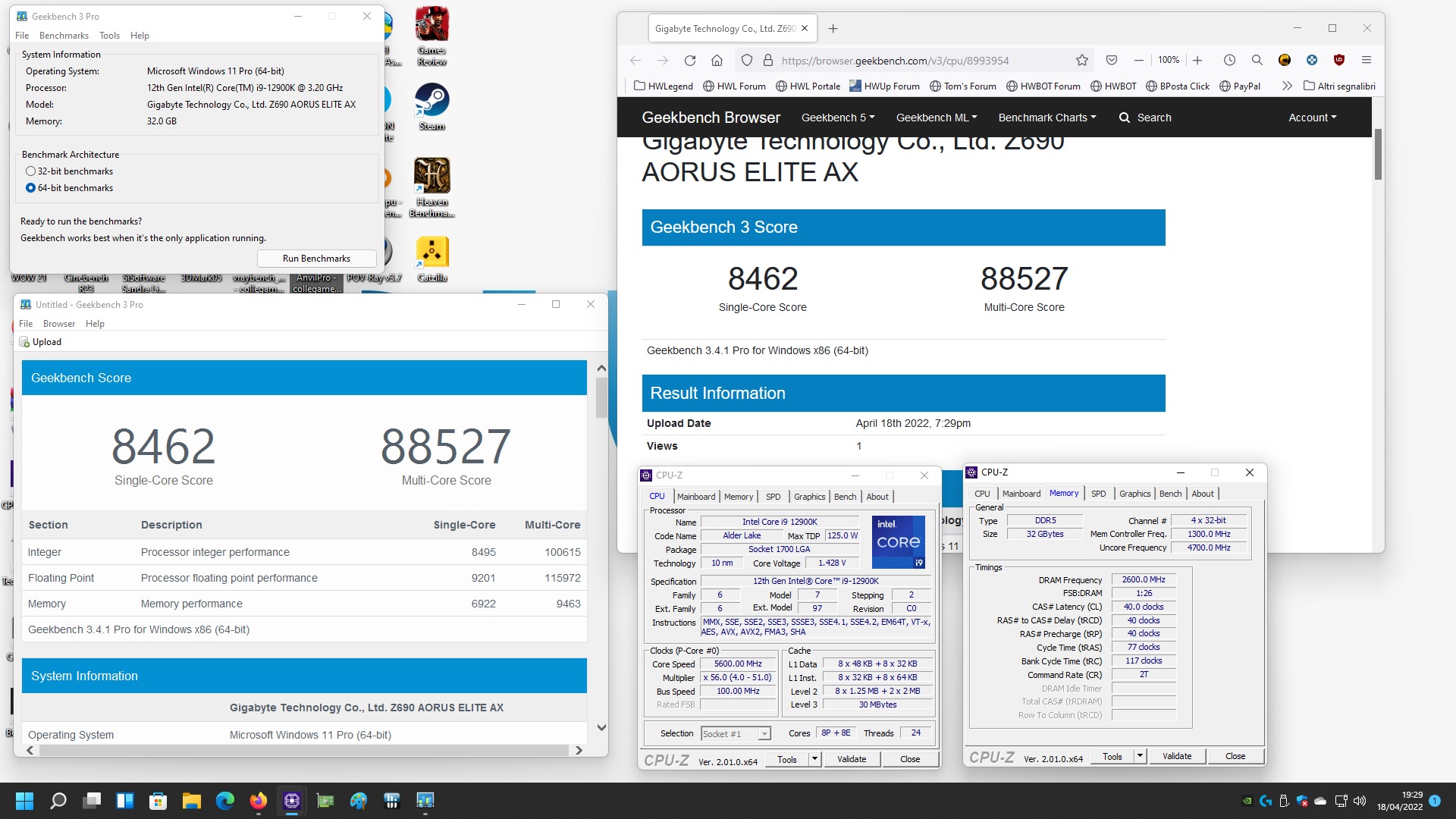
Task: Open Geekbench Browser home link
Action: pos(711,118)
